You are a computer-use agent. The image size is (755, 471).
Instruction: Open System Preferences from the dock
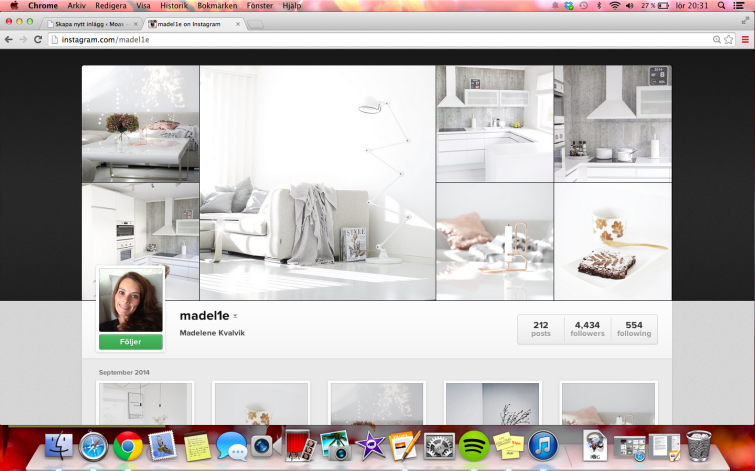click(x=439, y=446)
